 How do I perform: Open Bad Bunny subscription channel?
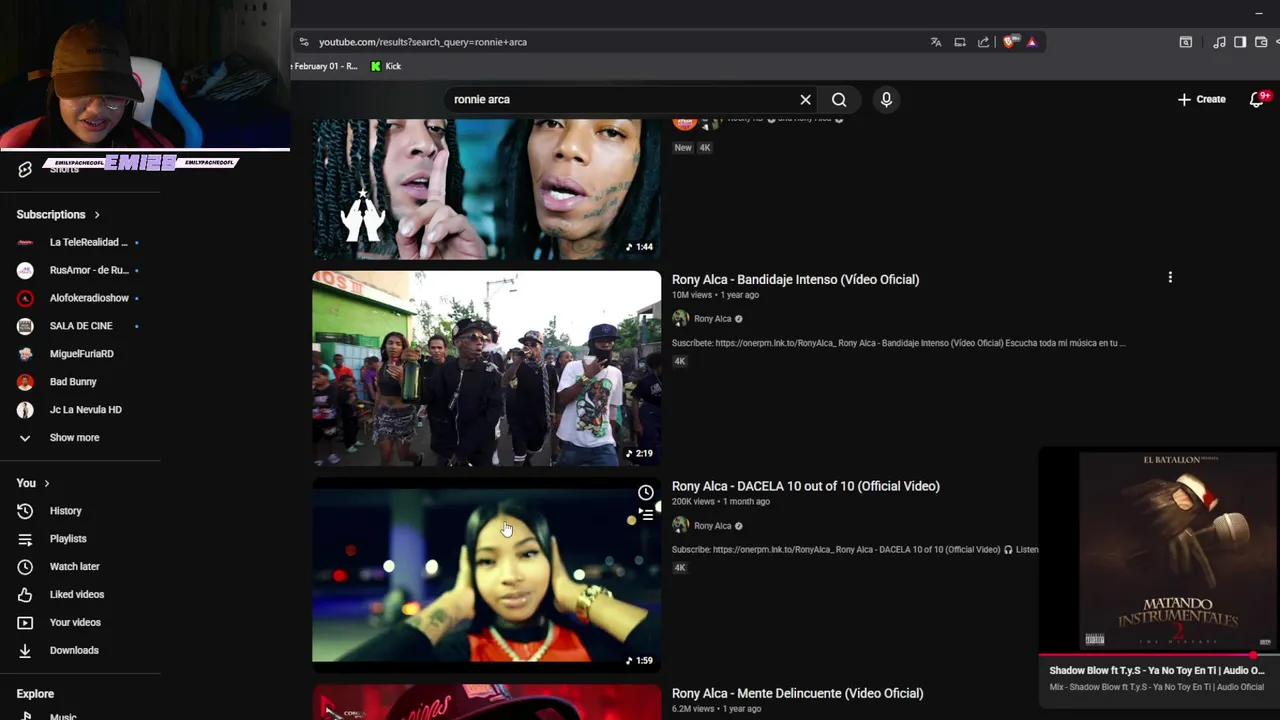[80, 382]
